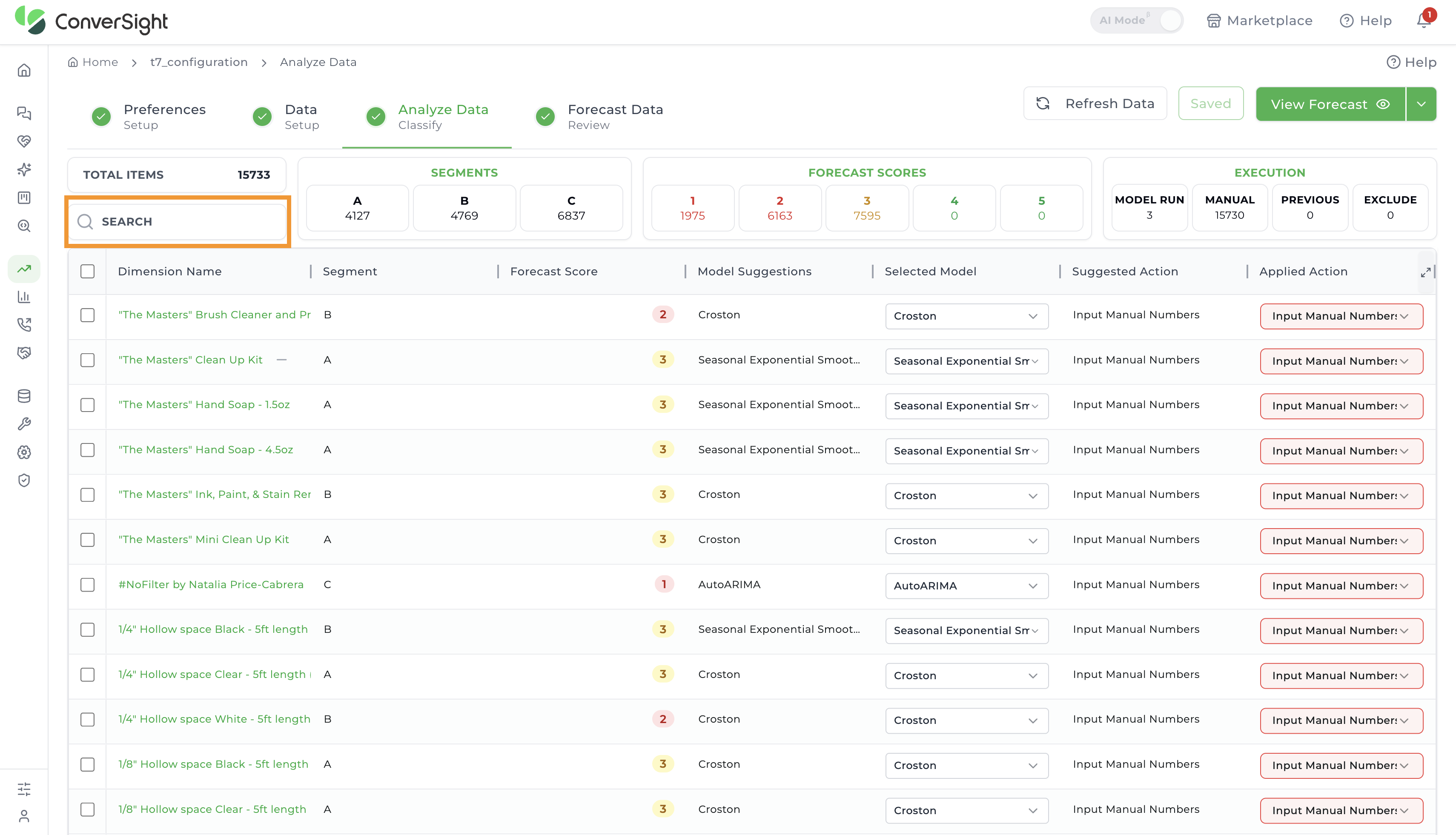Open Applied Action dropdown for Mini Clean Up Kit
Viewport: 1456px width, 835px height.
1341,541
